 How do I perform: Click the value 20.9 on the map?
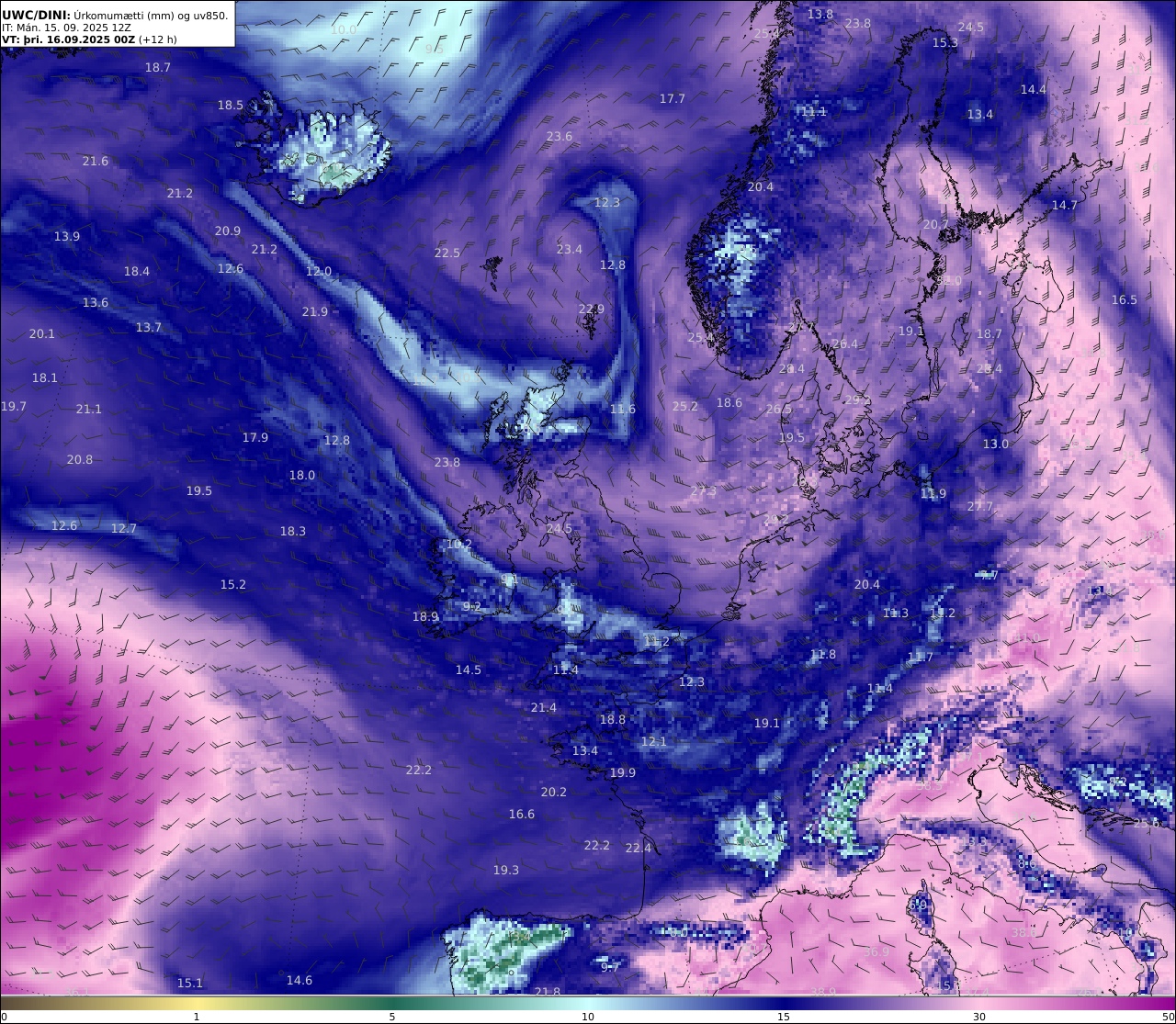228,231
